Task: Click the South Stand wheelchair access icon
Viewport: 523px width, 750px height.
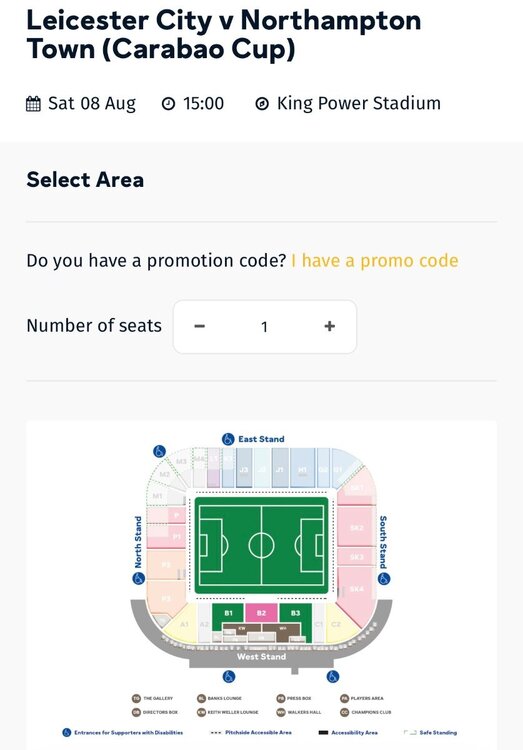Action: click(384, 578)
